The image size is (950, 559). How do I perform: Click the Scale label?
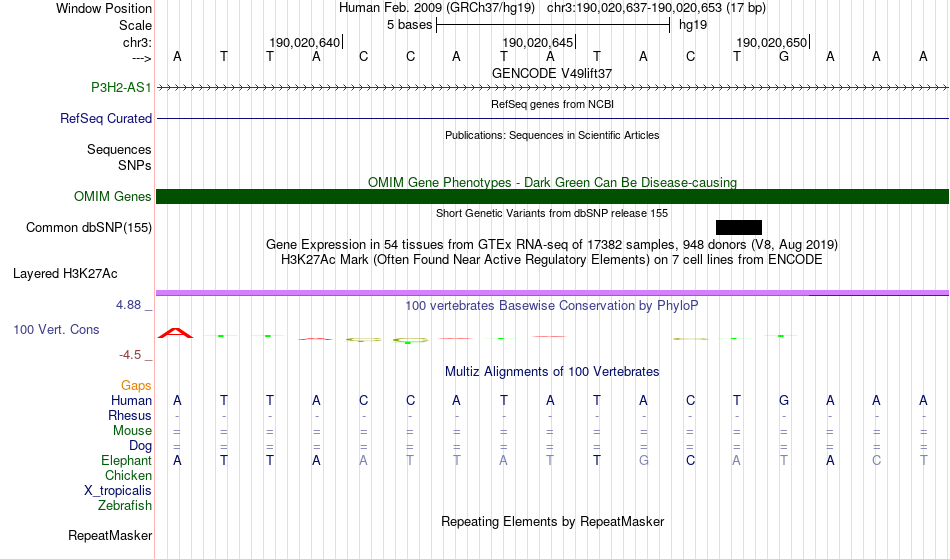(135, 25)
